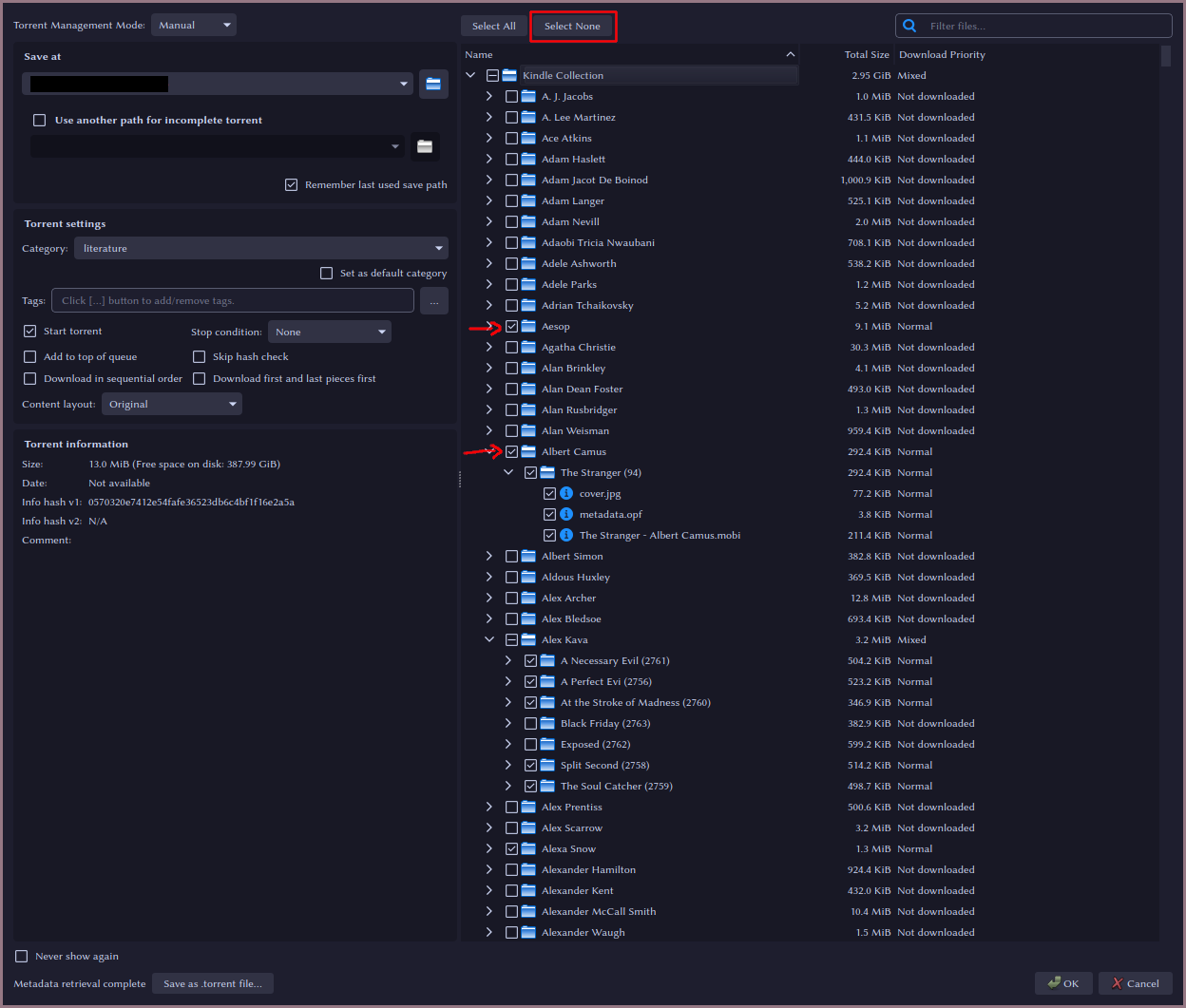Enable Add to top of queue

pos(29,356)
